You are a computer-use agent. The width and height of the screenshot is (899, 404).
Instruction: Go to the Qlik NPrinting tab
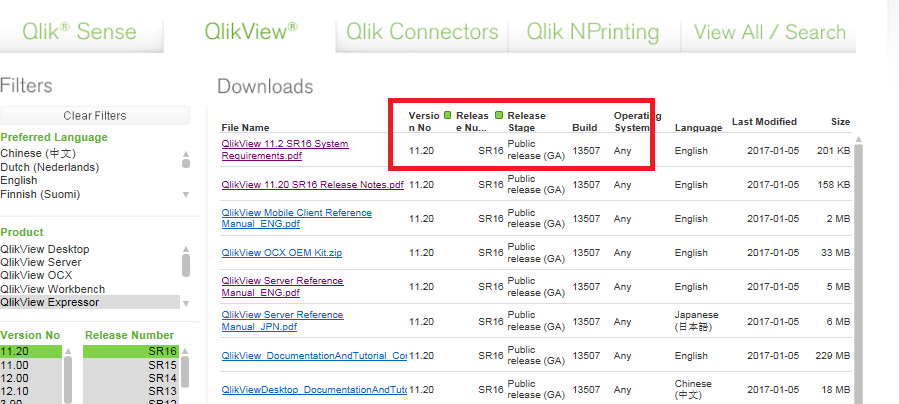(x=593, y=32)
